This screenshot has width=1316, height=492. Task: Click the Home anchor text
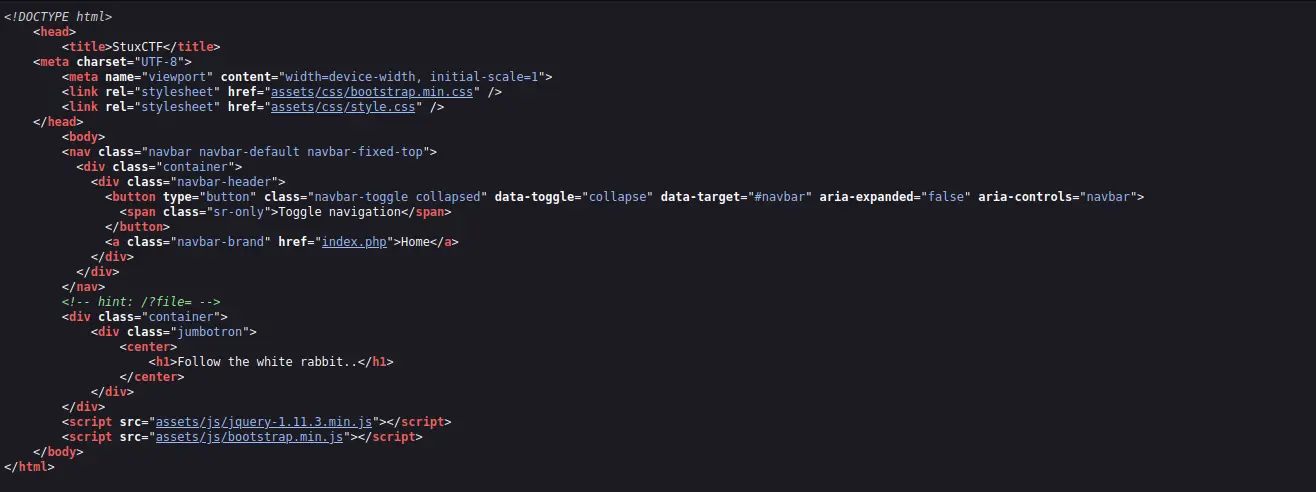pos(415,242)
